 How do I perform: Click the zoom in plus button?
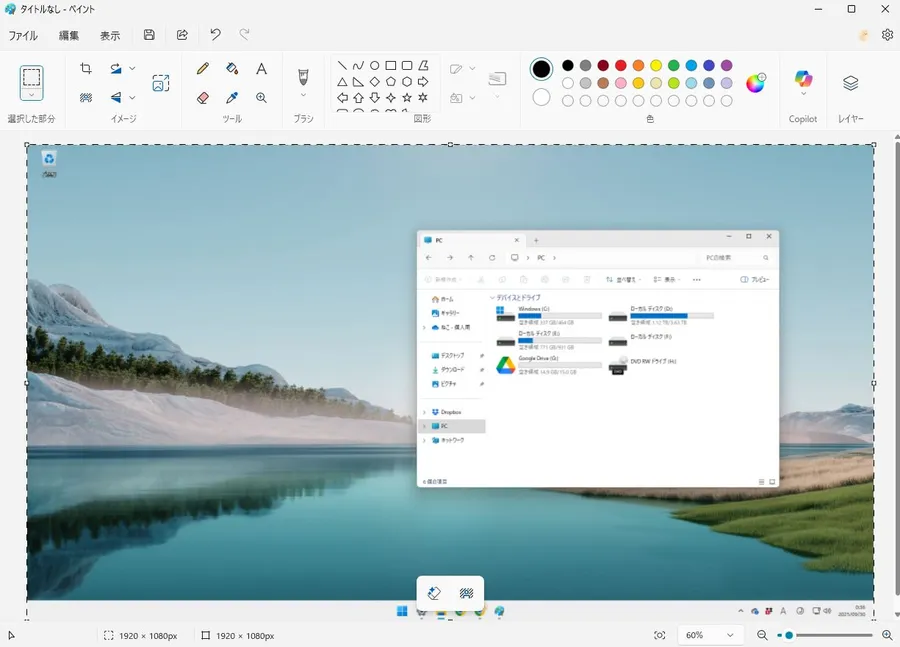click(x=887, y=635)
